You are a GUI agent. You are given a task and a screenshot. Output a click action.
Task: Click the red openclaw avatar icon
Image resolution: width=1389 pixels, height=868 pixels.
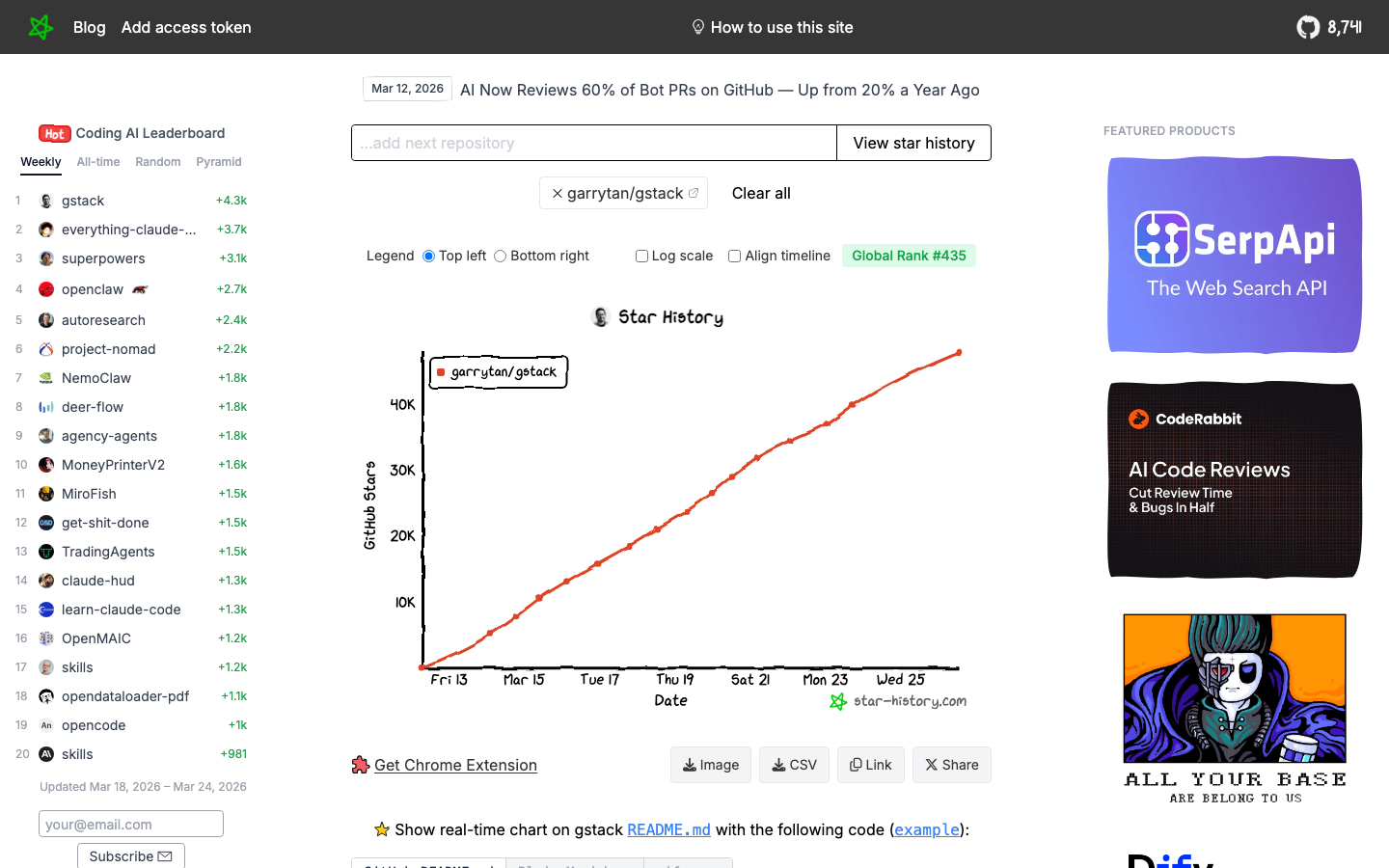tap(45, 289)
